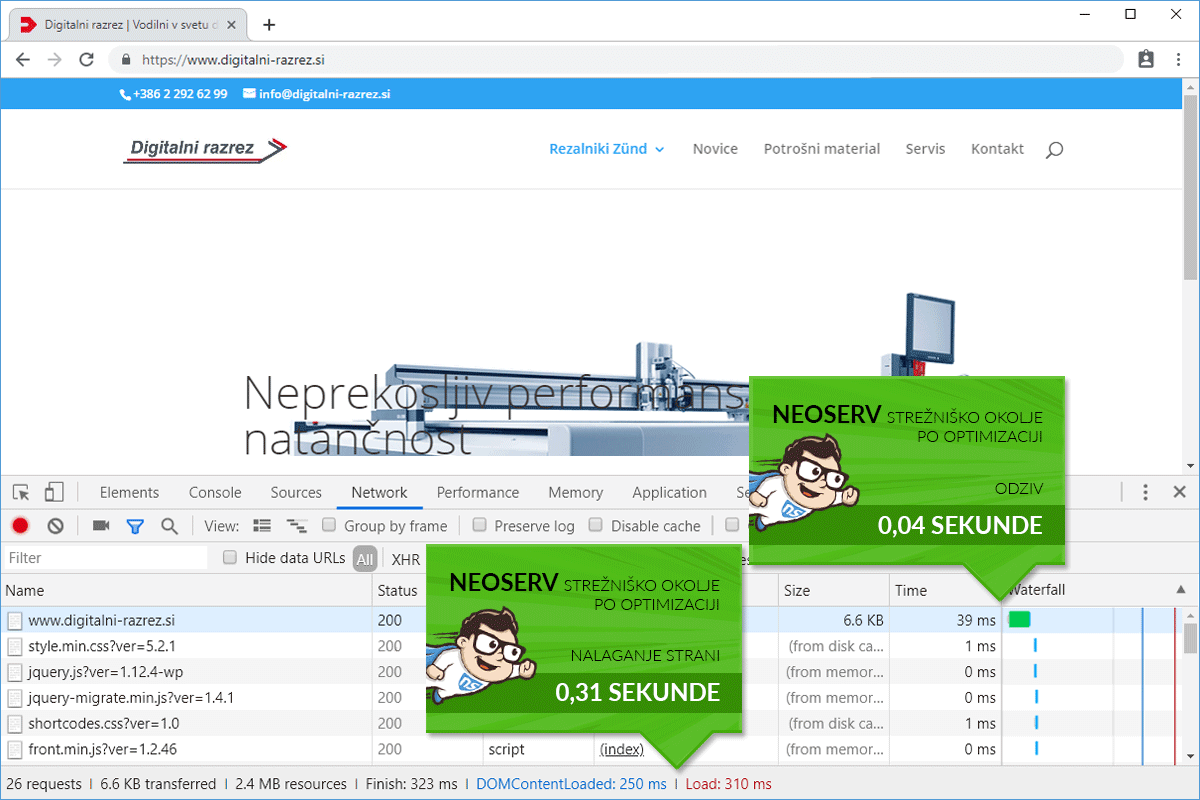The image size is (1200, 800).
Task: Clear the network log
Action: click(56, 526)
